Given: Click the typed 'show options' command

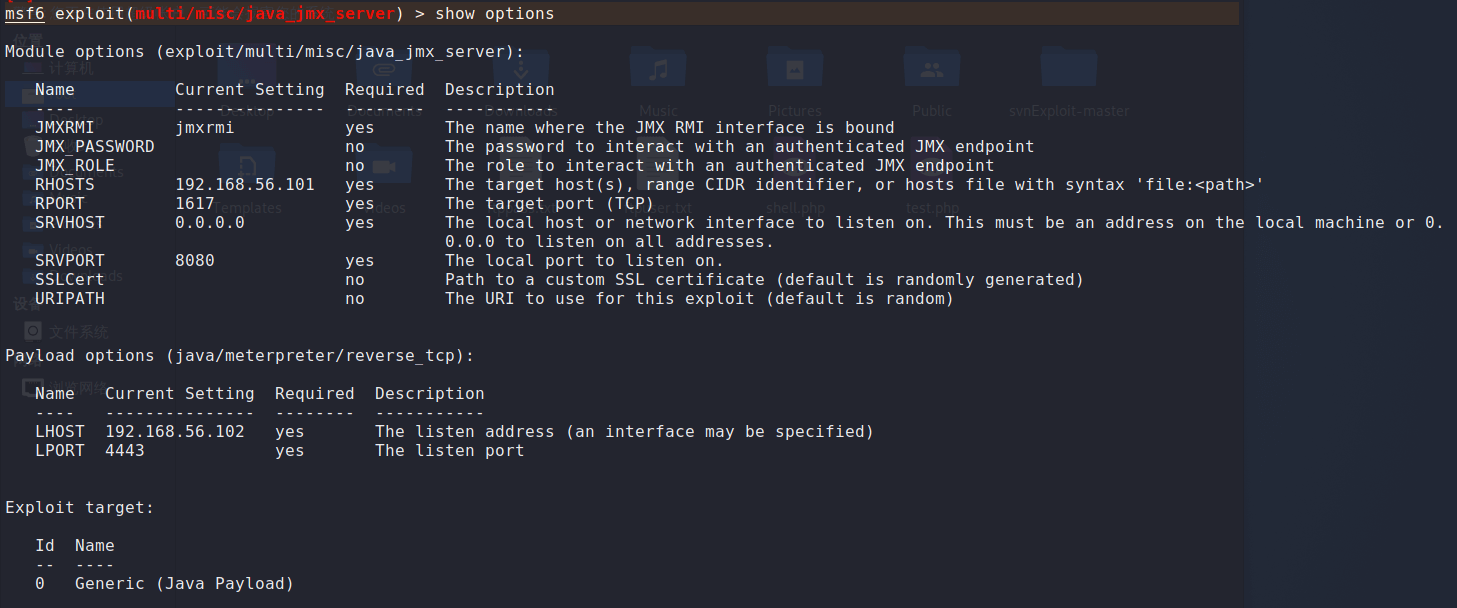Looking at the screenshot, I should [494, 14].
